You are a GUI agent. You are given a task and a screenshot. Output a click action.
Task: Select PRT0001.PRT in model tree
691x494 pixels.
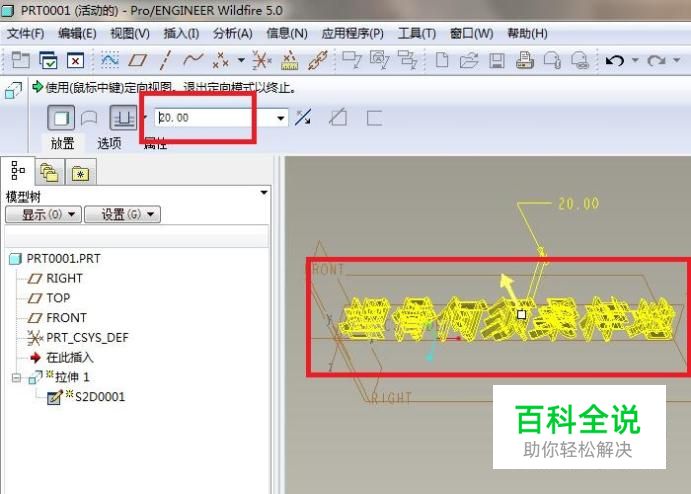tap(55, 258)
